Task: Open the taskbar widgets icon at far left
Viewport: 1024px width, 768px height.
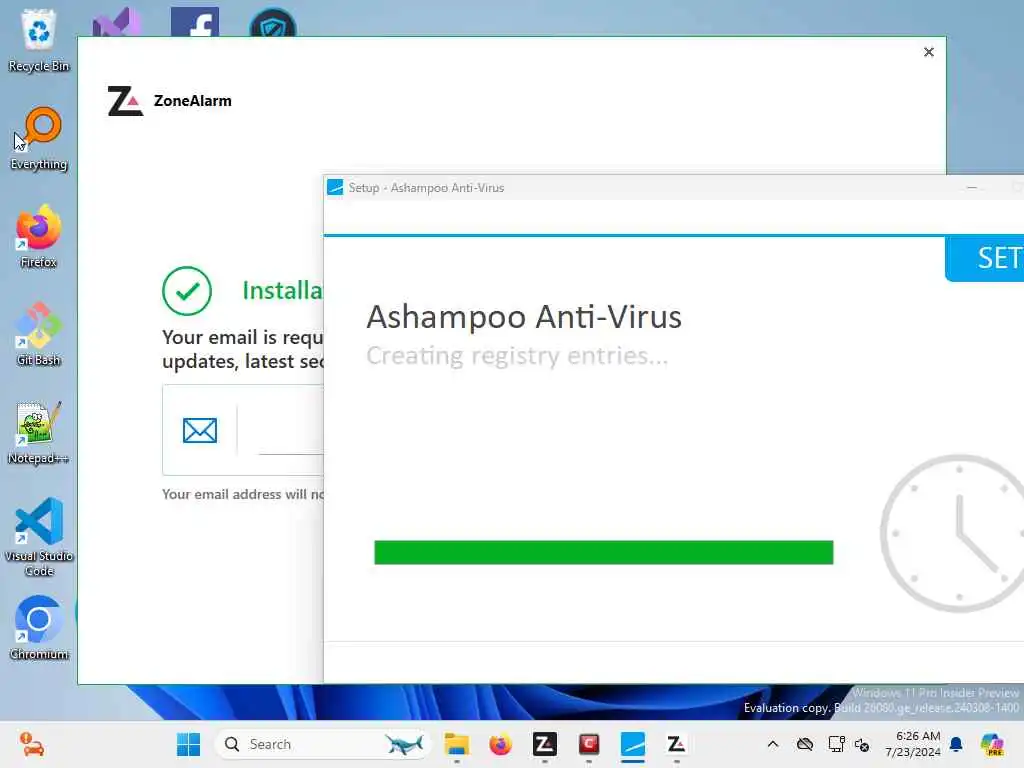Action: pos(31,744)
